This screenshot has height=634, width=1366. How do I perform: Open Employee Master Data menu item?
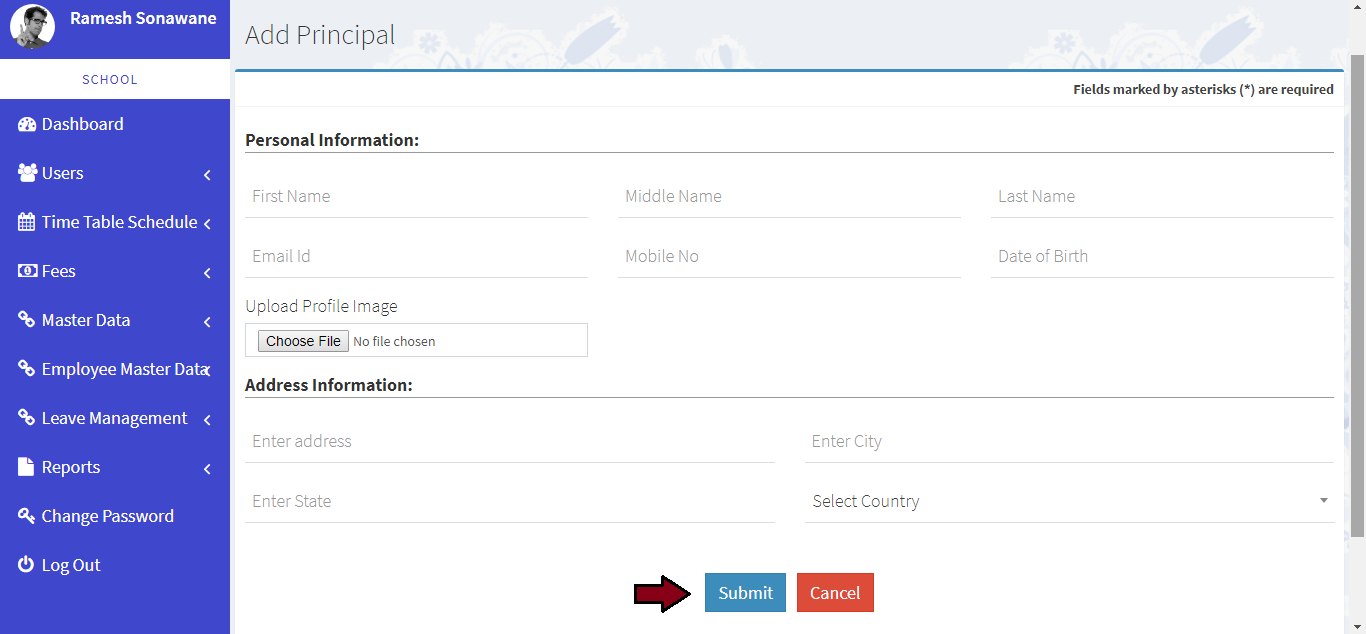124,369
